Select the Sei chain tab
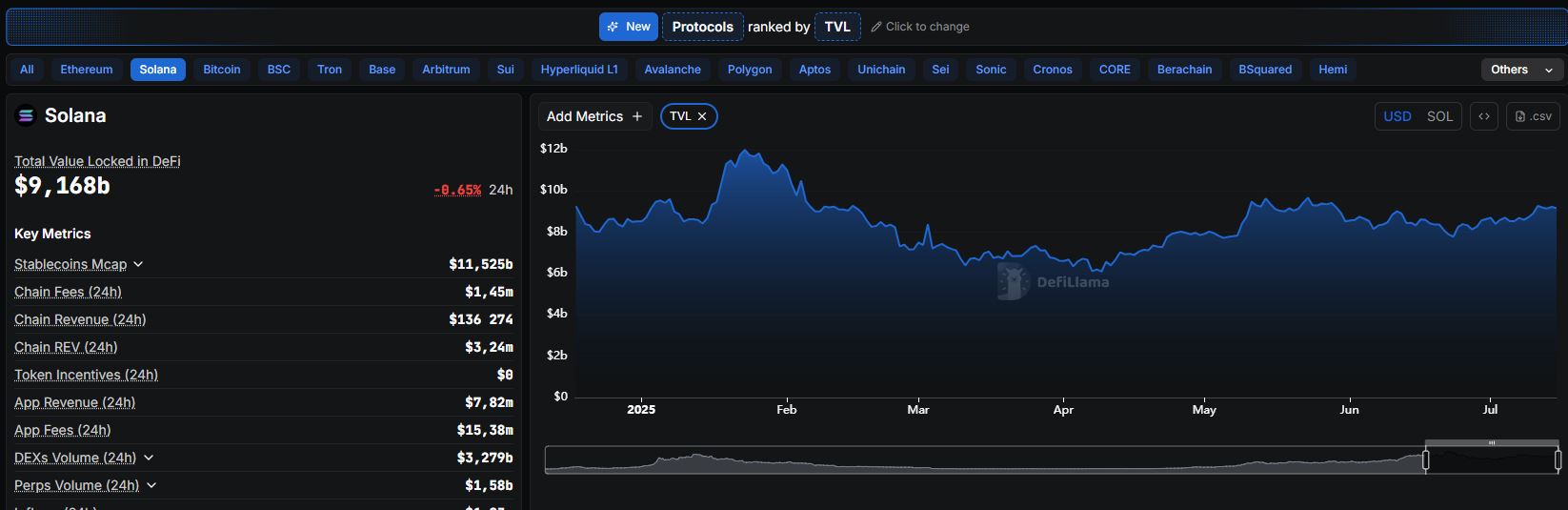 [940, 70]
